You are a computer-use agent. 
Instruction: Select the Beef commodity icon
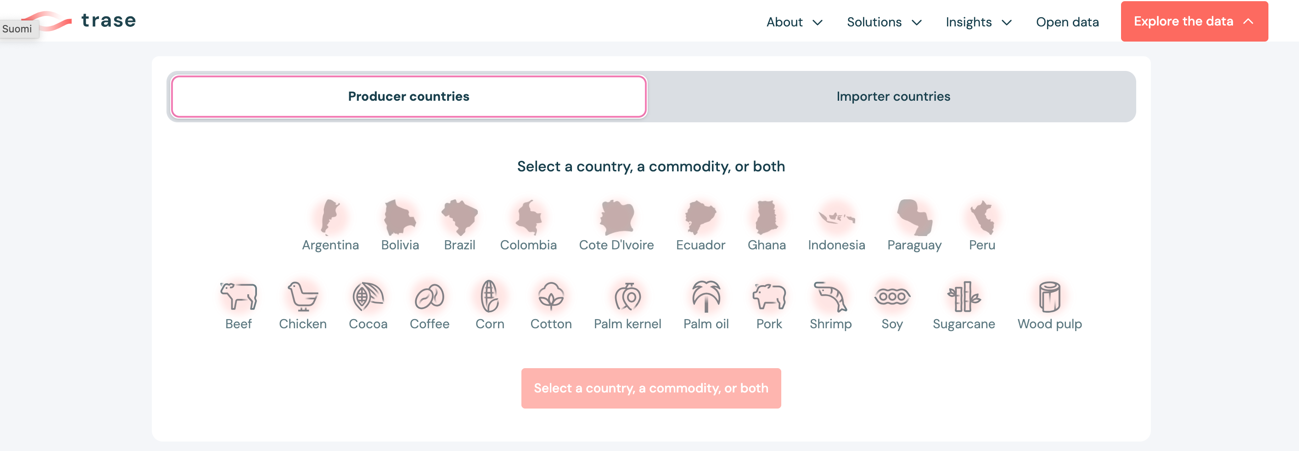click(238, 297)
